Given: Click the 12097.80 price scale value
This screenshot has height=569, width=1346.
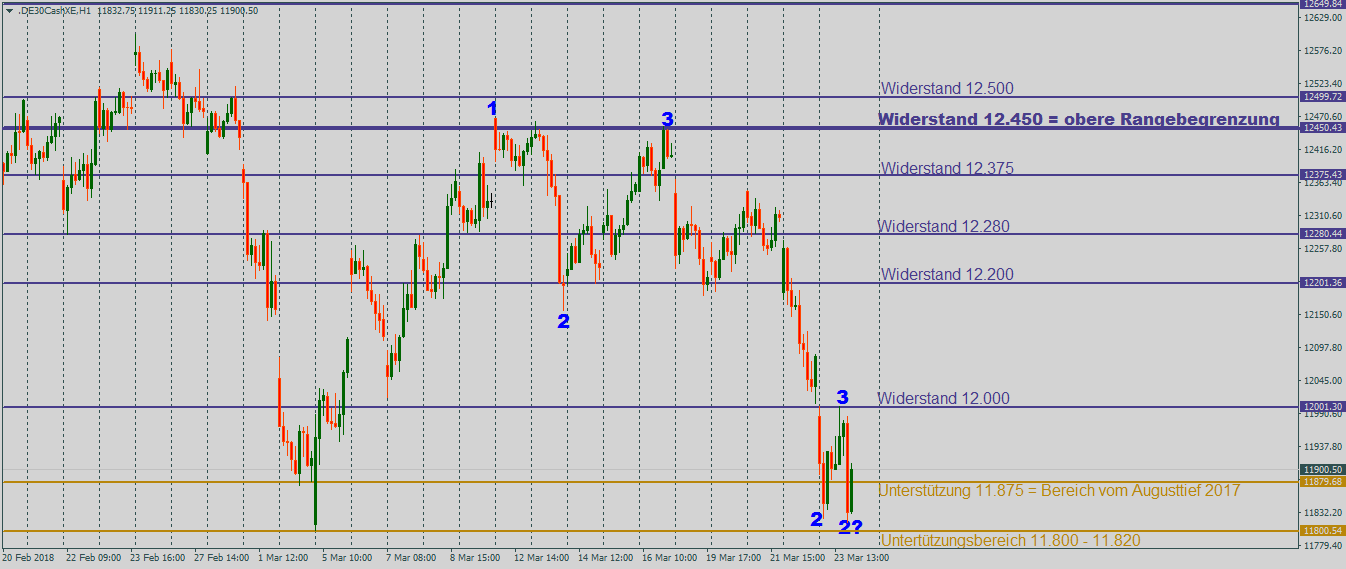Looking at the screenshot, I should coord(1322,348).
